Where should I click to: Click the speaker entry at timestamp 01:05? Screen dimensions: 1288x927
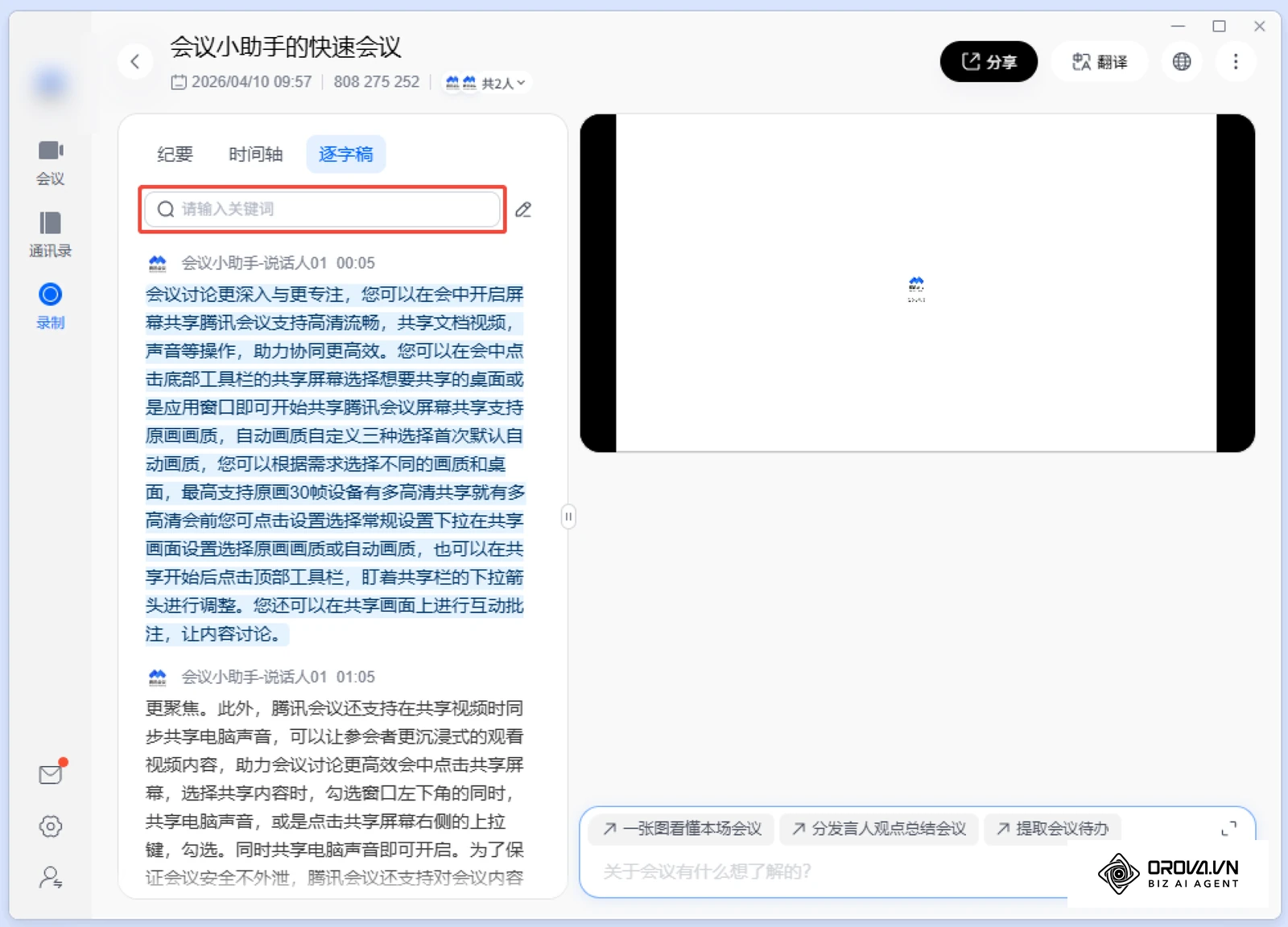[262, 677]
